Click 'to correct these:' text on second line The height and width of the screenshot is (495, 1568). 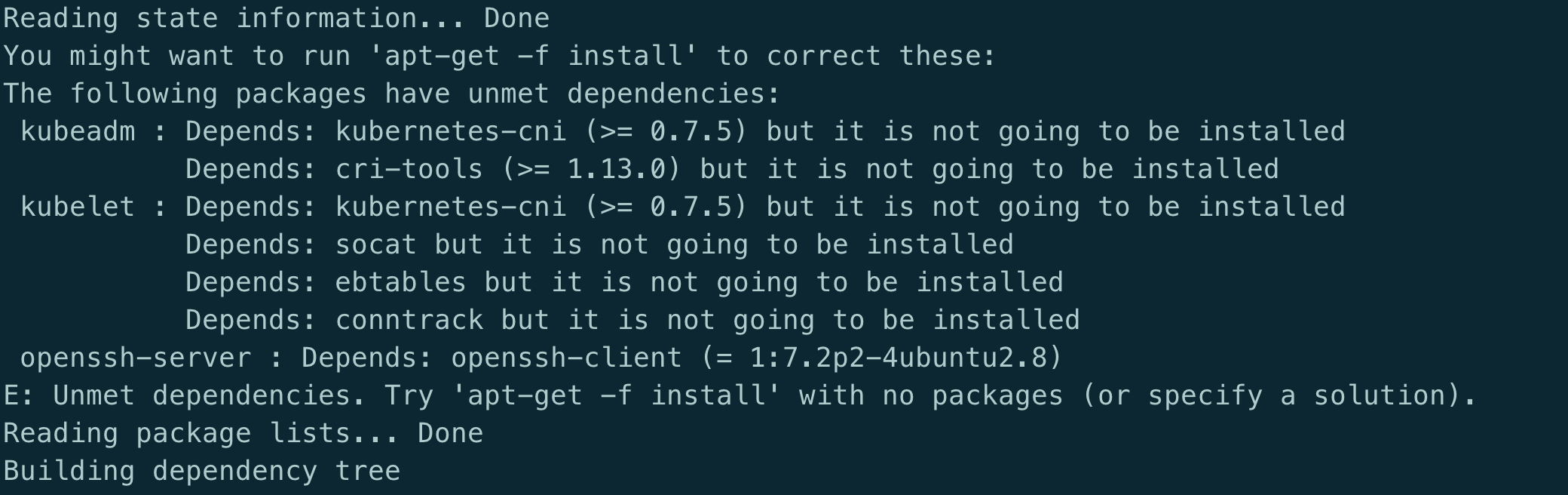[x=856, y=56]
